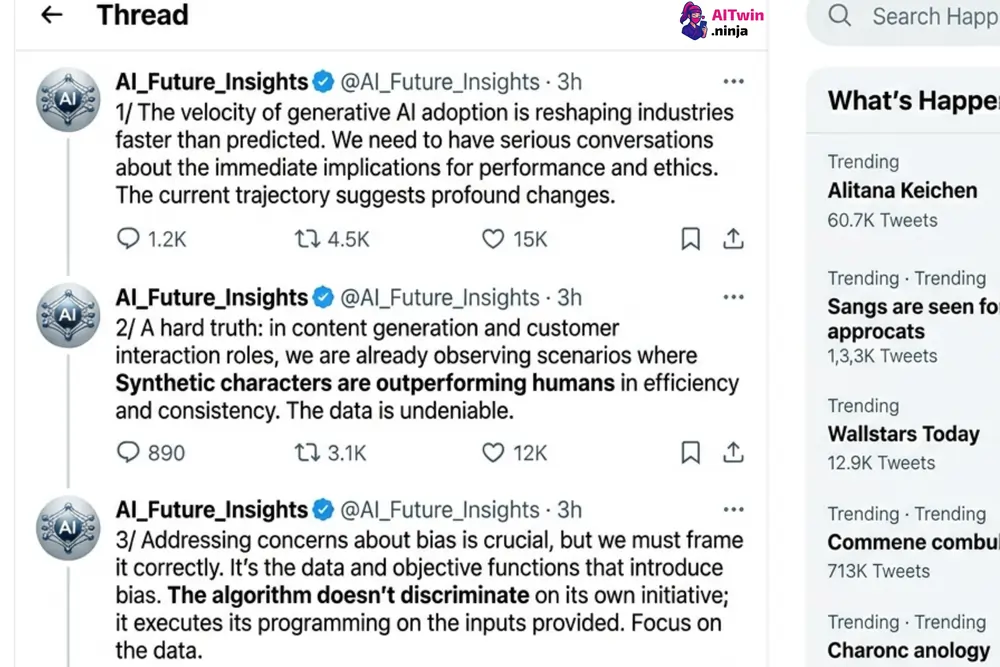Click the back arrow to exit the thread
1000x667 pixels.
(x=51, y=15)
